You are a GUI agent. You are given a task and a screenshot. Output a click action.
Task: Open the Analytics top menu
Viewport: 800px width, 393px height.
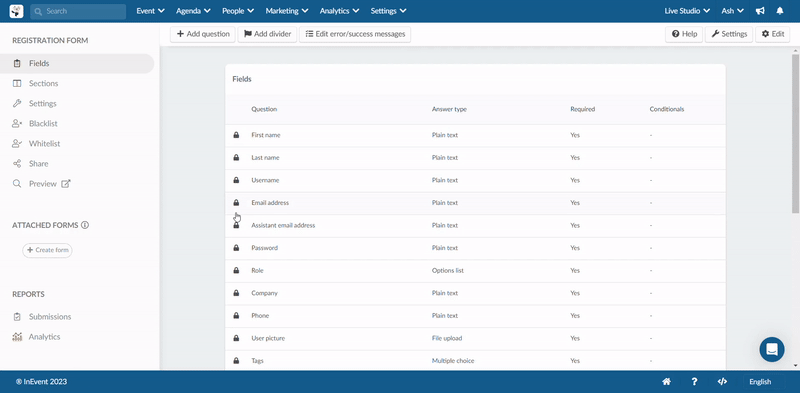point(339,11)
